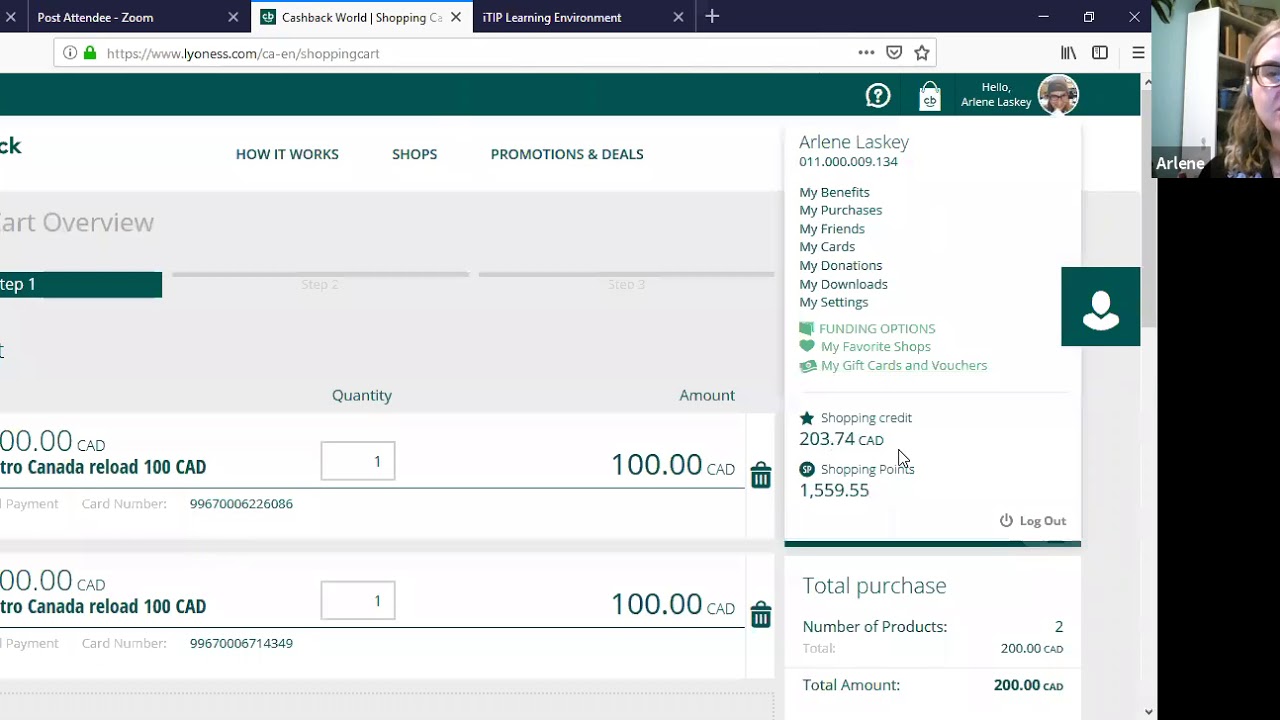Open a new browser tab
This screenshot has height=720, width=1280.
tap(712, 17)
